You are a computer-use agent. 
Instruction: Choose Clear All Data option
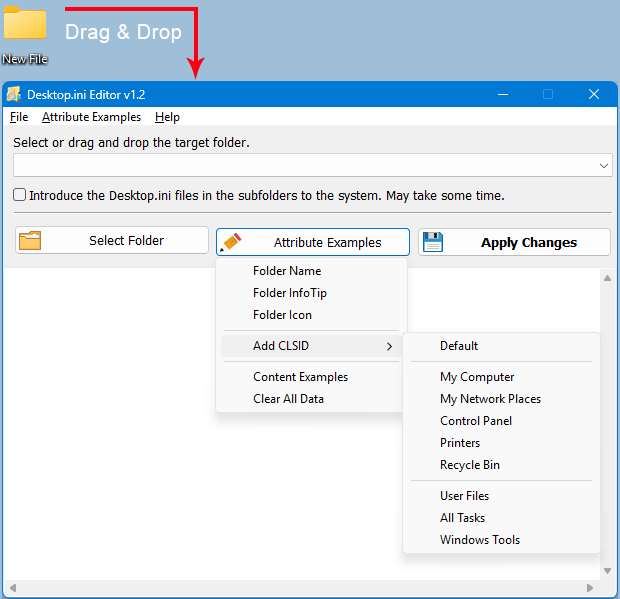[x=288, y=399]
